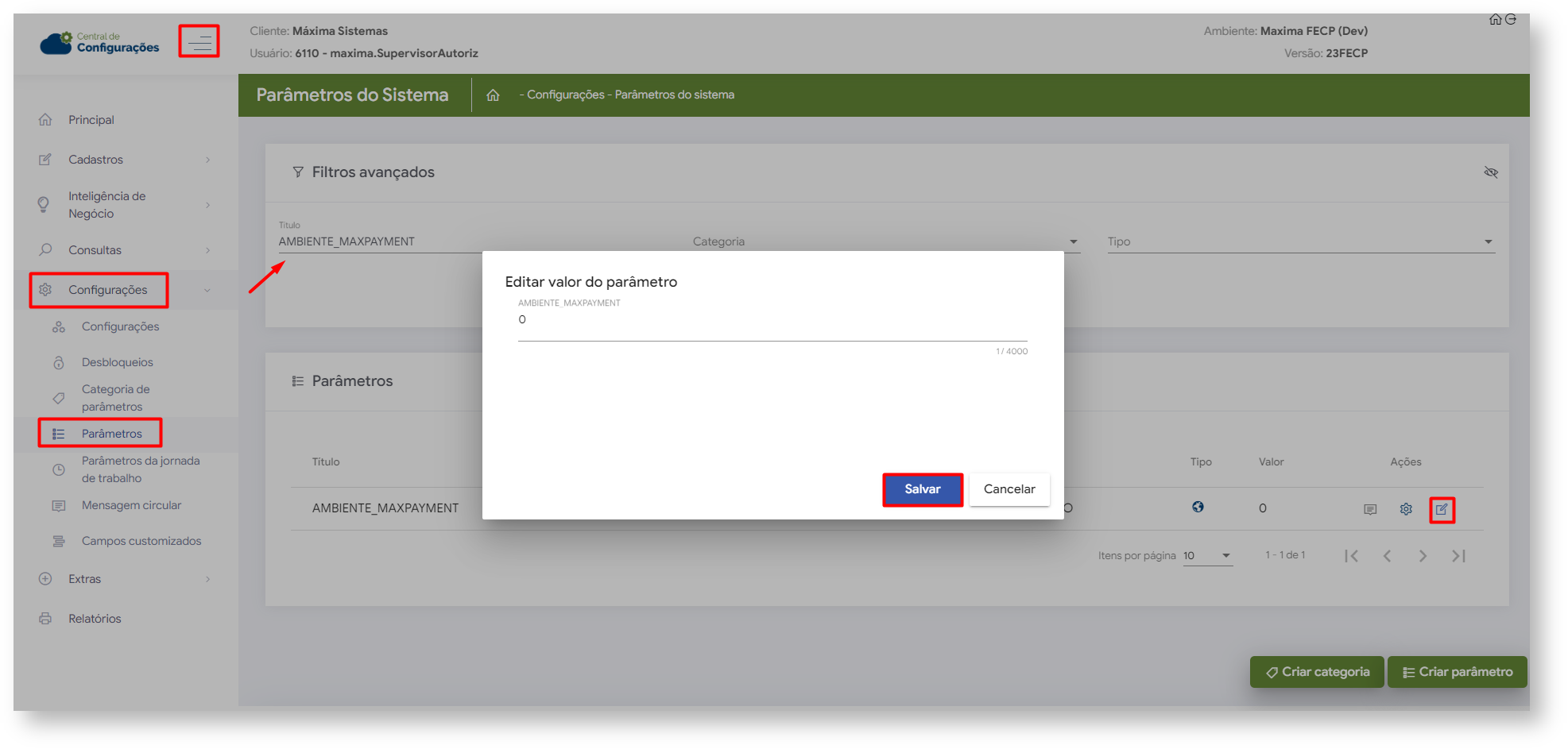
Task: Click the tag icon beside Categoria de parâmetros
Action: [59, 398]
